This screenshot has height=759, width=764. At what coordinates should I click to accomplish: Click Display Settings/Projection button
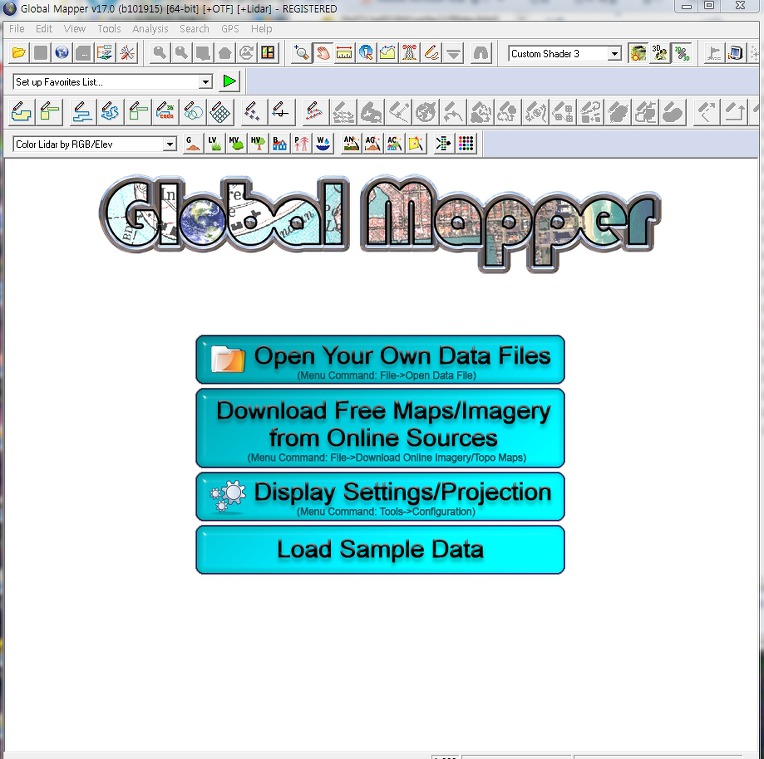[380, 496]
